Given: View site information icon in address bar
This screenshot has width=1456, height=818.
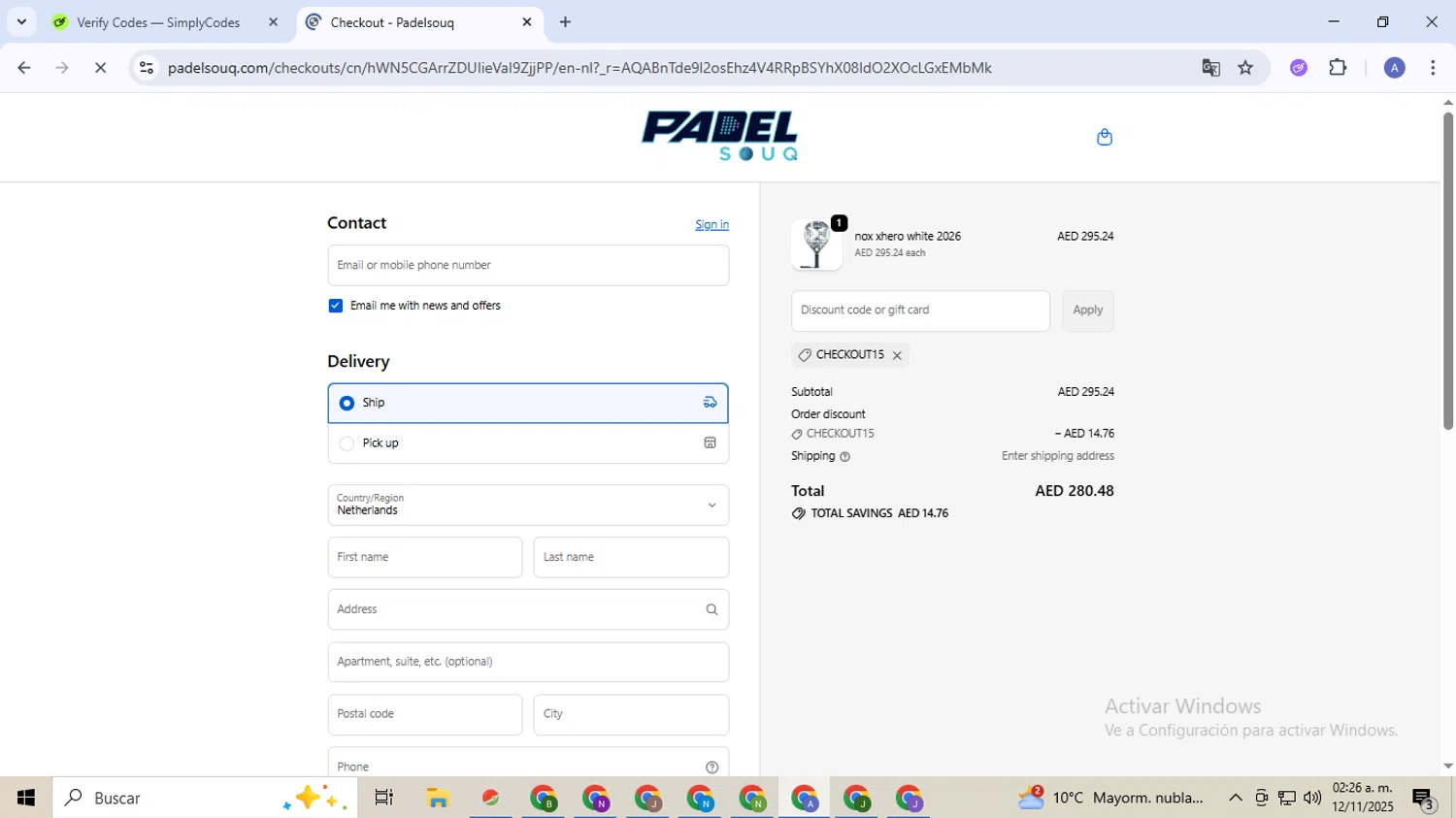Looking at the screenshot, I should point(147,68).
